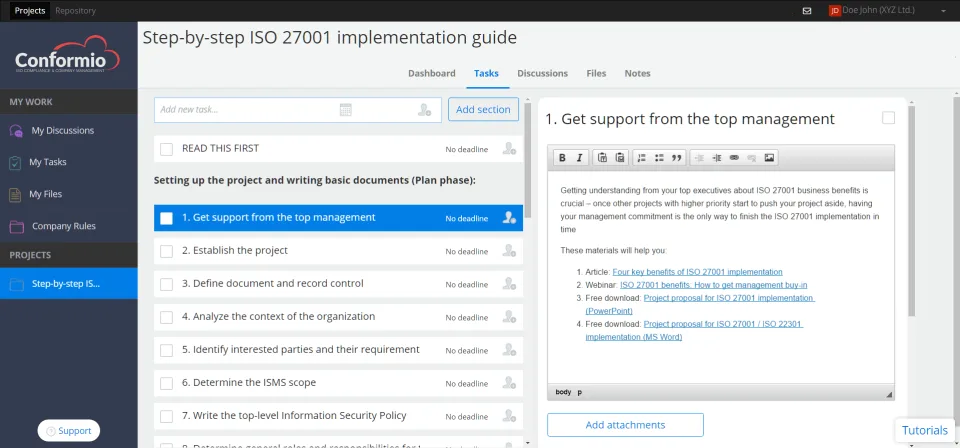Image resolution: width=960 pixels, height=448 pixels.
Task: Insert block quote in editor
Action: pyautogui.click(x=677, y=158)
